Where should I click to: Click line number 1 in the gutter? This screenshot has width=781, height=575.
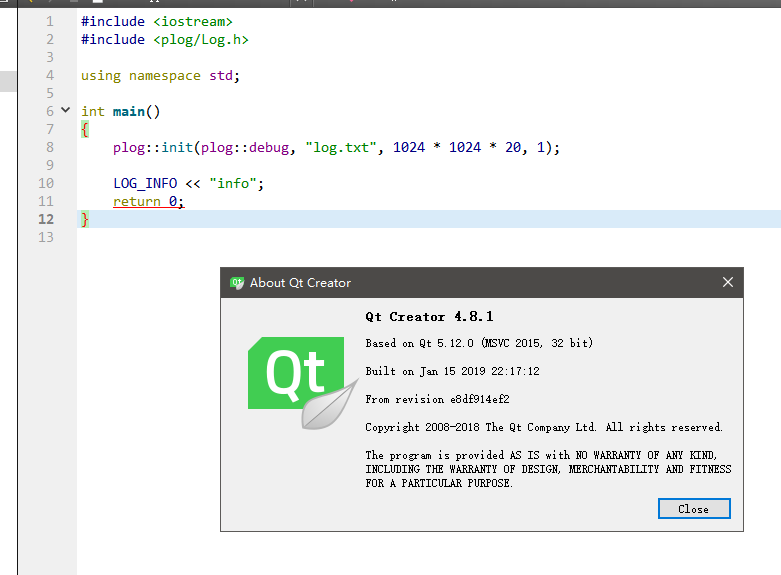(x=50, y=22)
